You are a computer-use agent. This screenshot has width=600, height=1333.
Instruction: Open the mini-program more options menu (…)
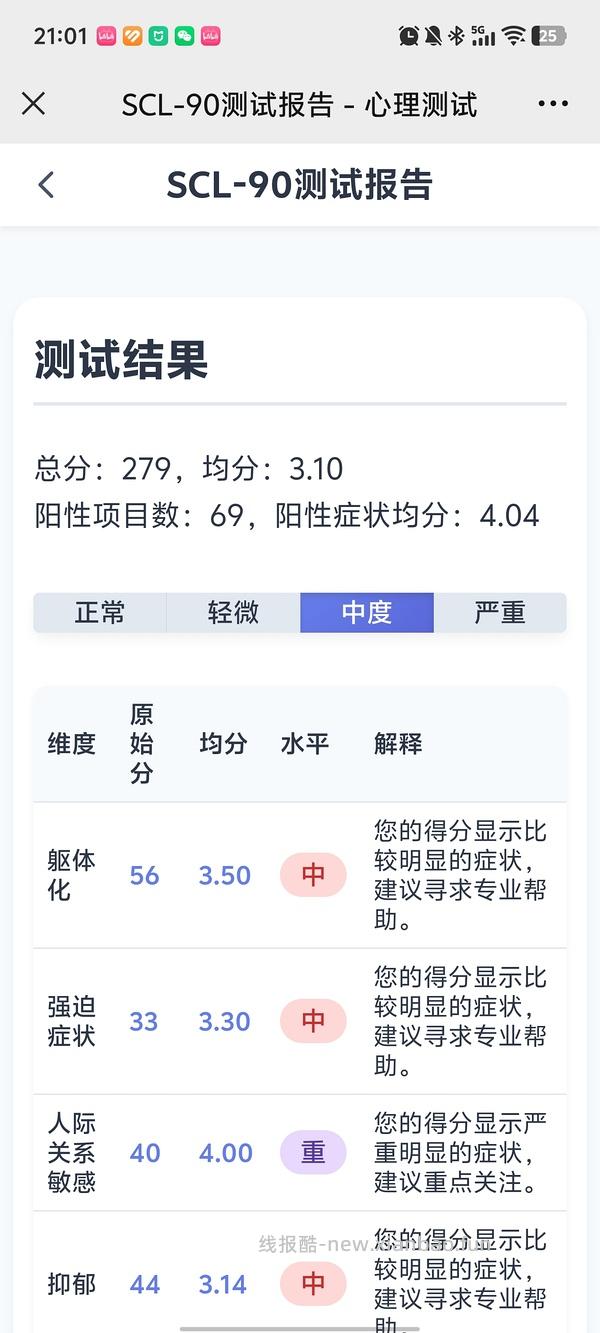[553, 103]
